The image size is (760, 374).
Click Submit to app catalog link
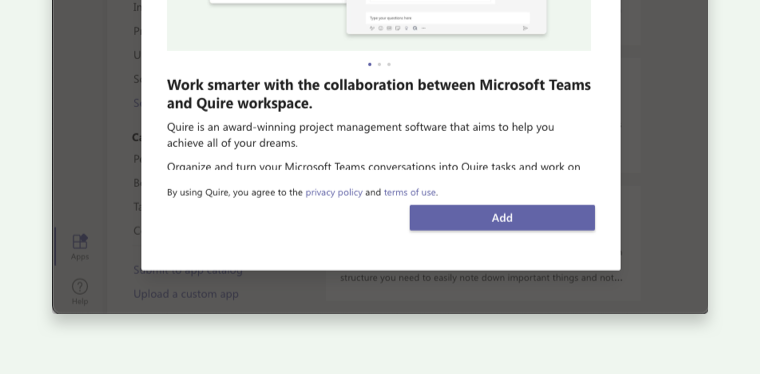pyautogui.click(x=188, y=271)
